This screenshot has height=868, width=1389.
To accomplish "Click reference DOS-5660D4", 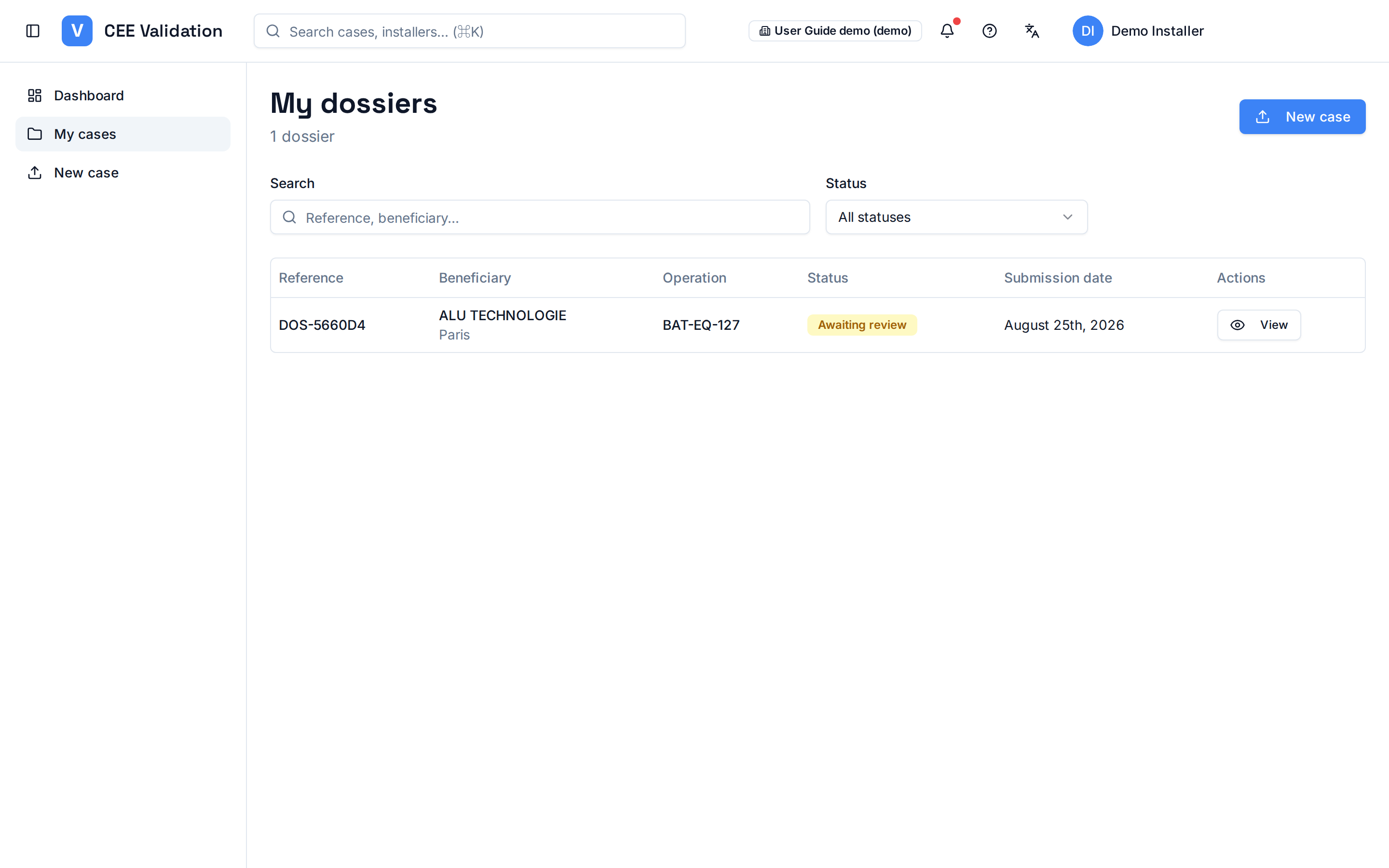I will pyautogui.click(x=322, y=325).
